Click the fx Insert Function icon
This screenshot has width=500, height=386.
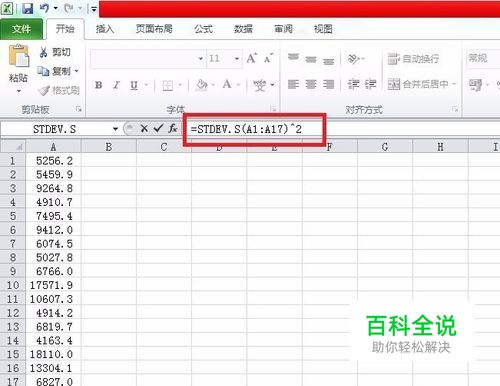pos(173,128)
